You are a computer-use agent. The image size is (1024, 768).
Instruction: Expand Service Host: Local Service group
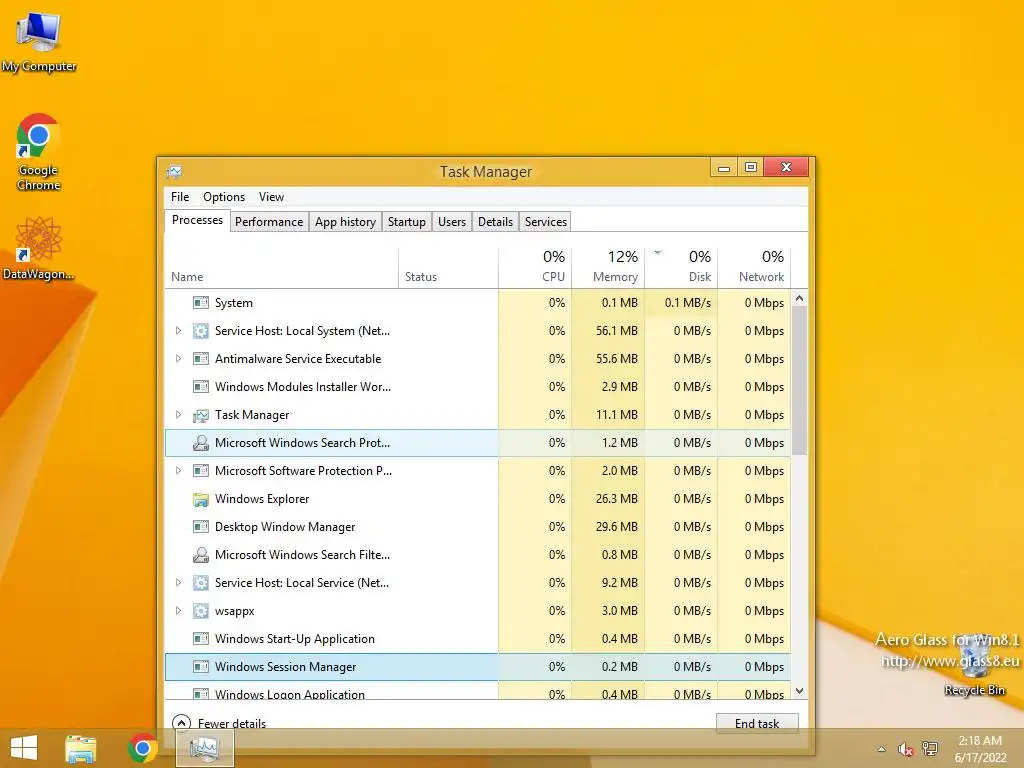click(178, 583)
